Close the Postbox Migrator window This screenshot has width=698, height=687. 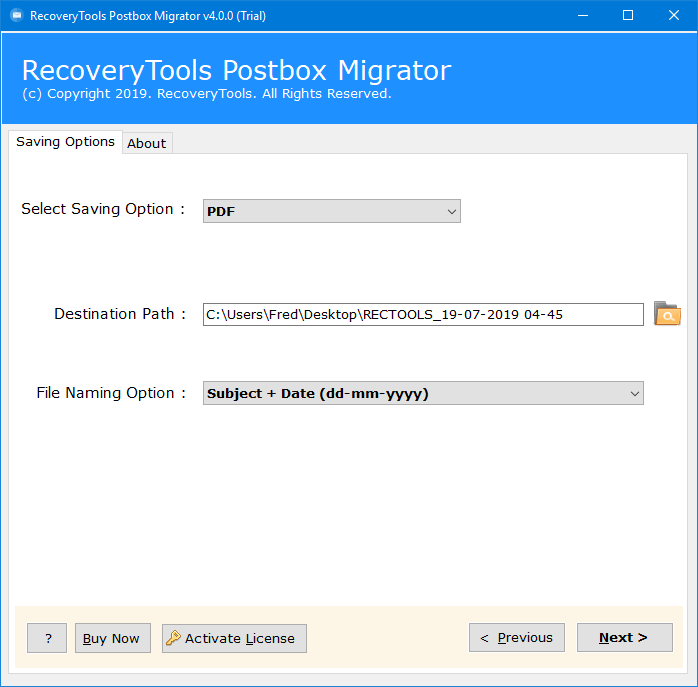[674, 16]
